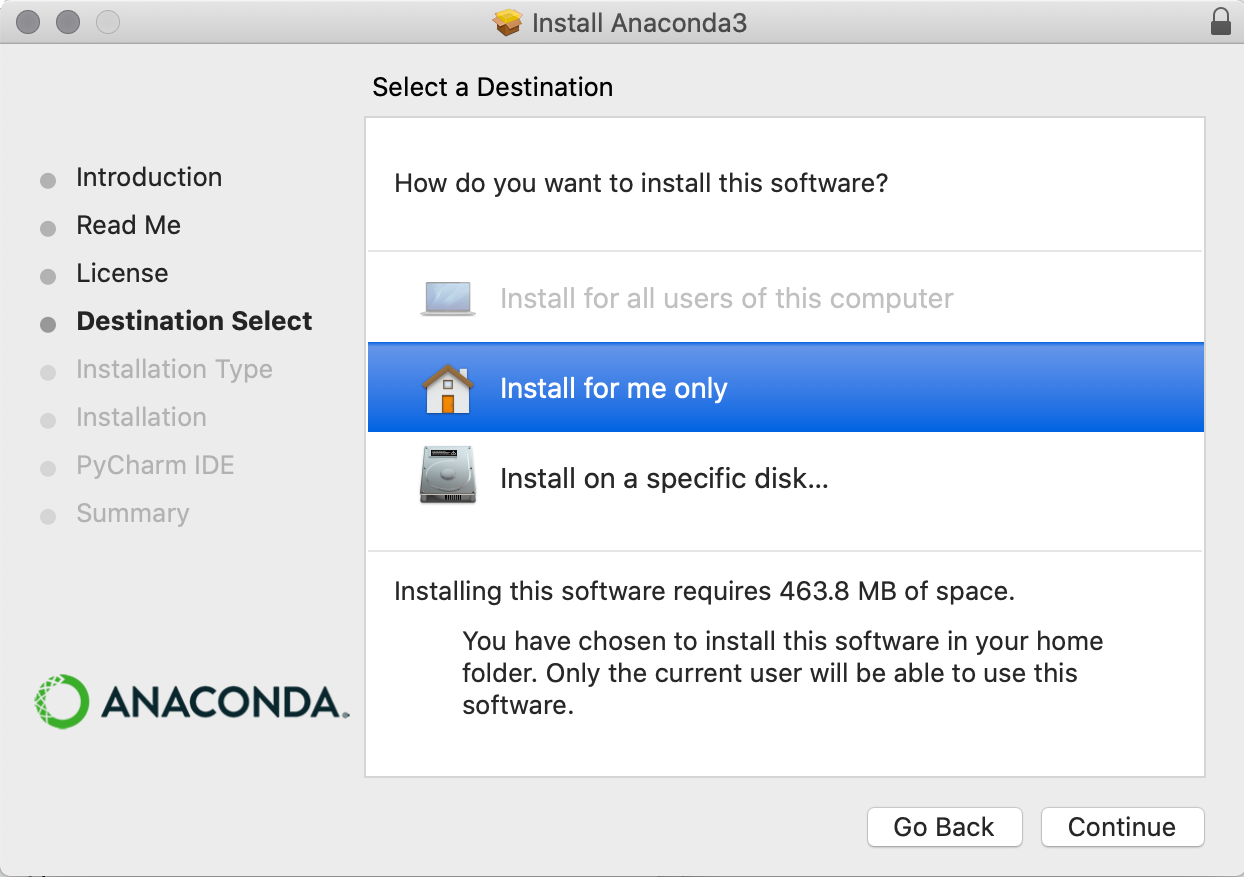Select Install for all users option
Viewport: 1244px width, 877px height.
pyautogui.click(x=726, y=299)
